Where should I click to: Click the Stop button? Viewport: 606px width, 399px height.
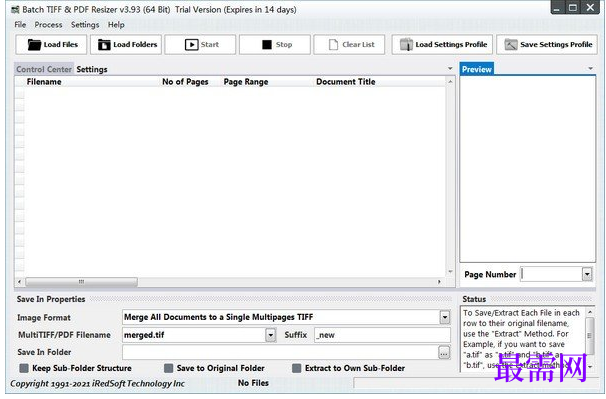coord(275,44)
